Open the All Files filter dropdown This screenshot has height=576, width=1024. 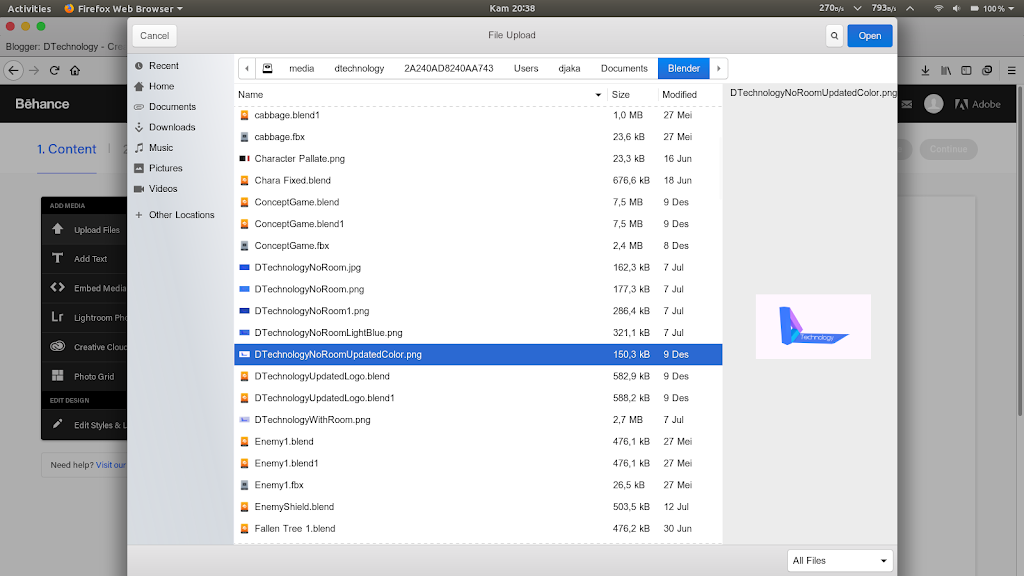click(x=840, y=561)
